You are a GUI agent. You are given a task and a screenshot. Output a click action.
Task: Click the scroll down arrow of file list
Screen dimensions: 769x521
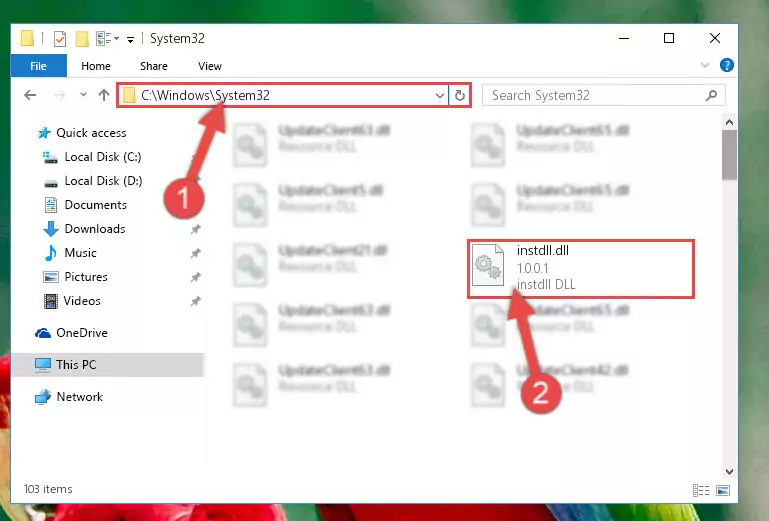[x=729, y=472]
